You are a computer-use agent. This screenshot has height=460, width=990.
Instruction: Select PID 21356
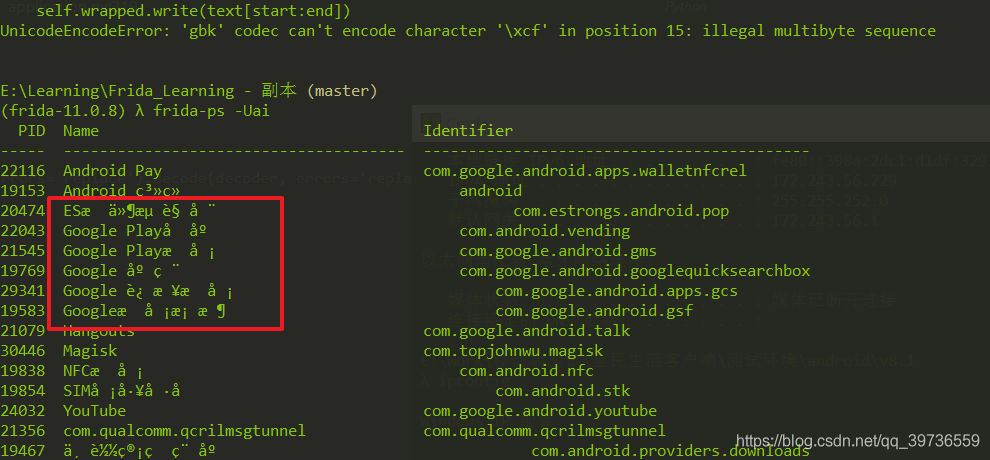(23, 431)
